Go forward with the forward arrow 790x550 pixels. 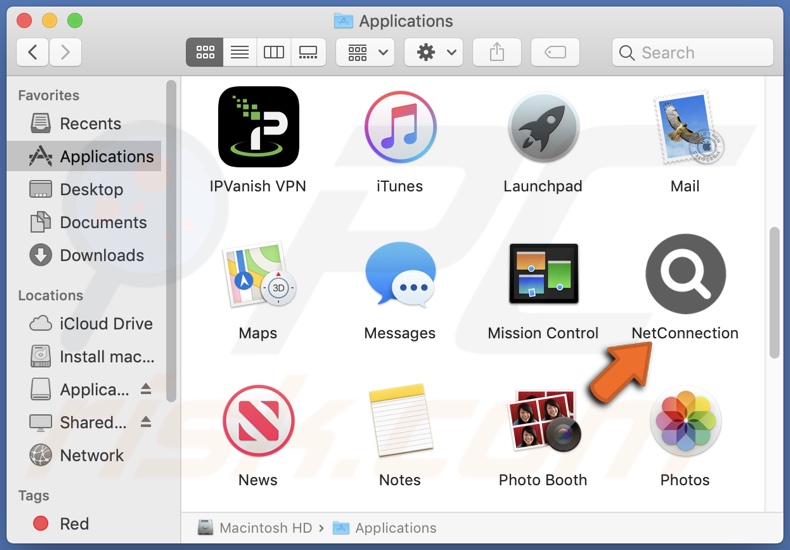click(65, 52)
